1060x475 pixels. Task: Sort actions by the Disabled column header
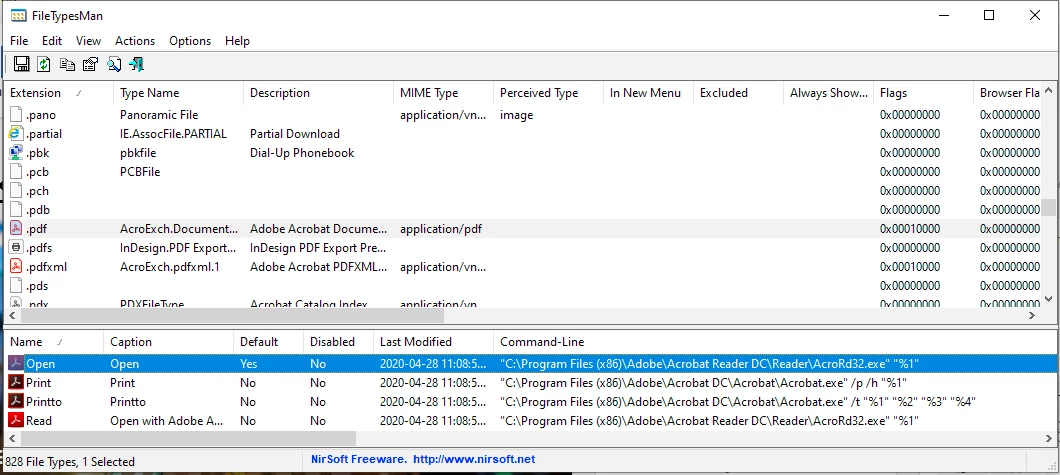pyautogui.click(x=338, y=342)
